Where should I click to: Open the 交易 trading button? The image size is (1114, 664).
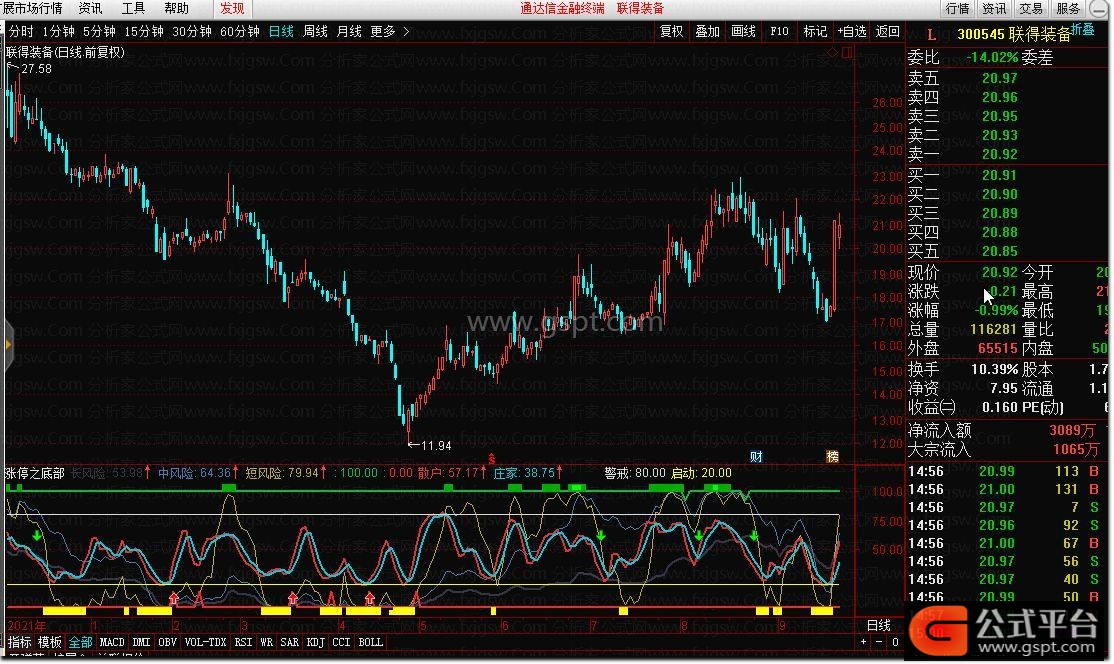point(1031,9)
